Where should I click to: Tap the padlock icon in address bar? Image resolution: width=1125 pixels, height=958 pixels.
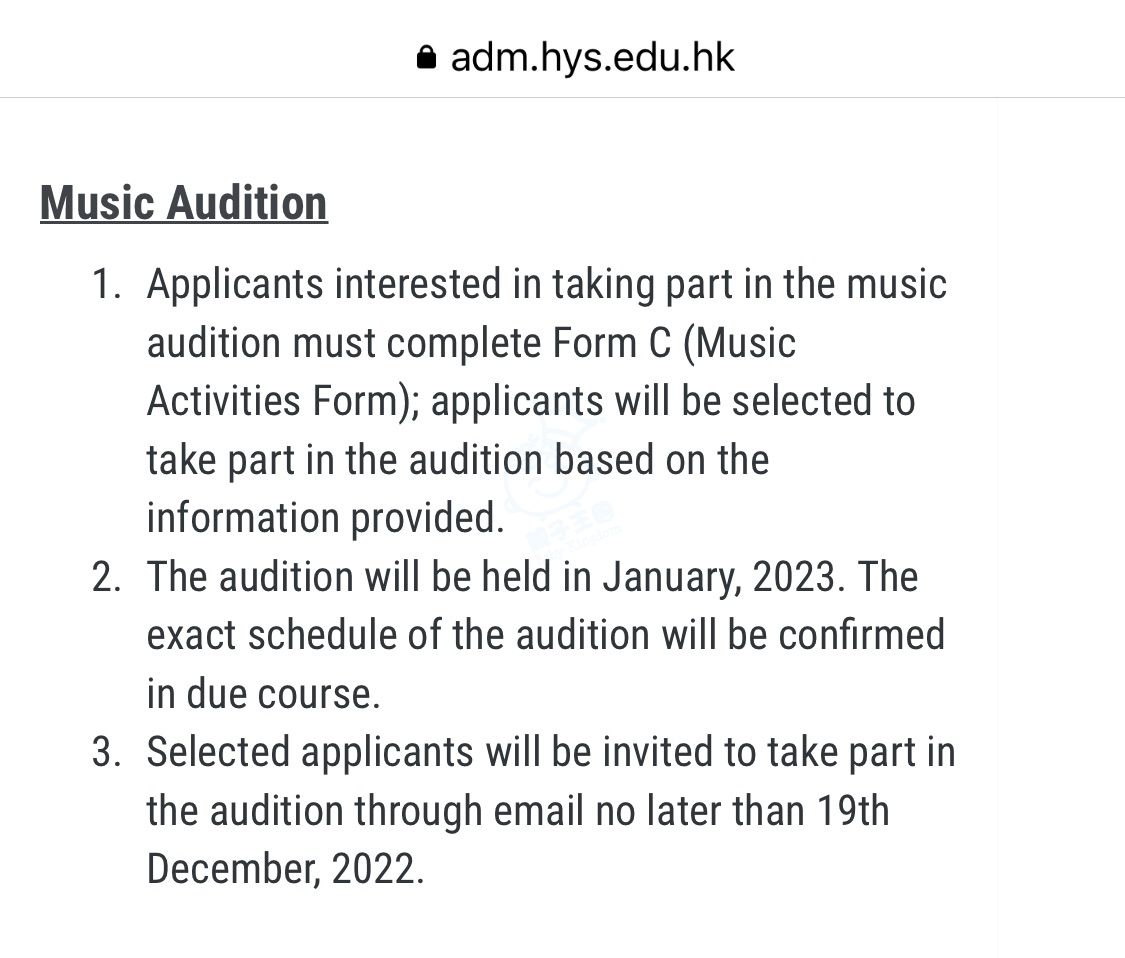426,57
